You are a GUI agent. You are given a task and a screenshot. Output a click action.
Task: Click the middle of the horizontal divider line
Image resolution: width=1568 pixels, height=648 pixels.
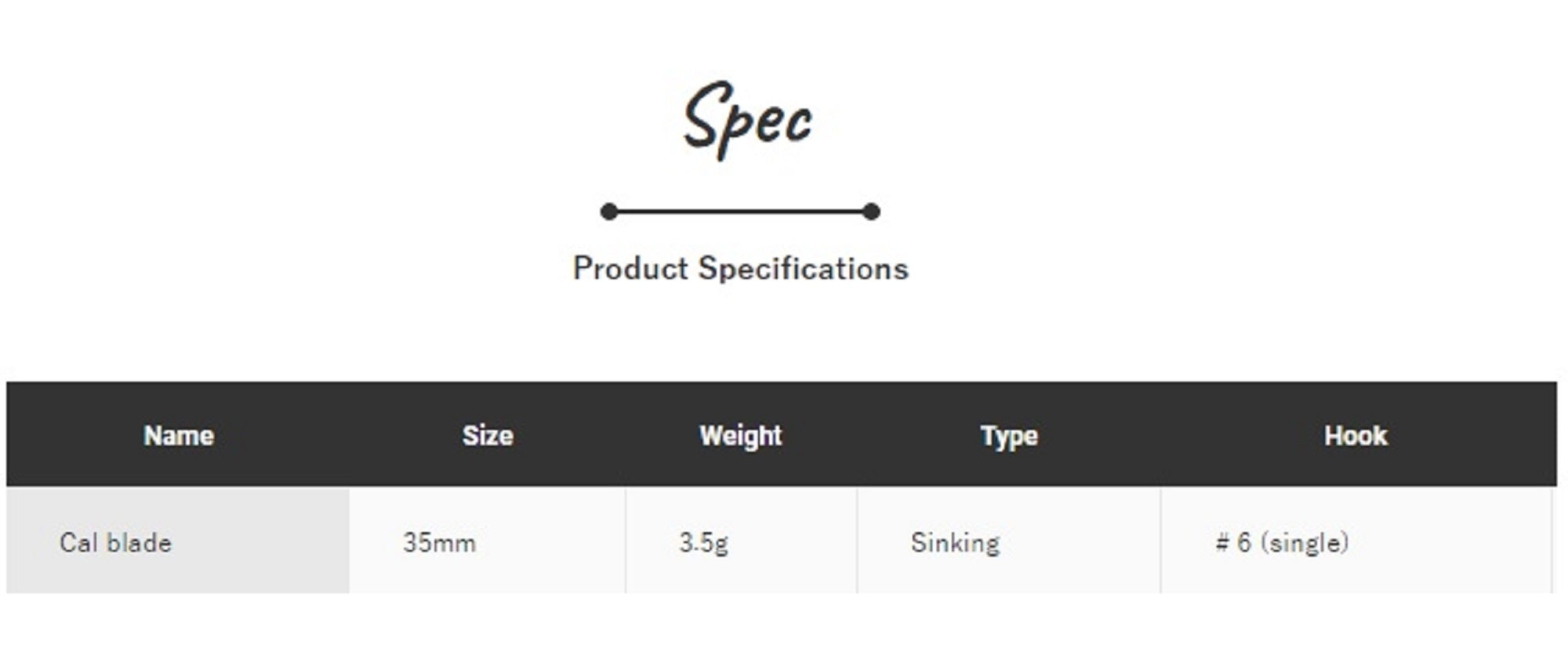tap(740, 212)
